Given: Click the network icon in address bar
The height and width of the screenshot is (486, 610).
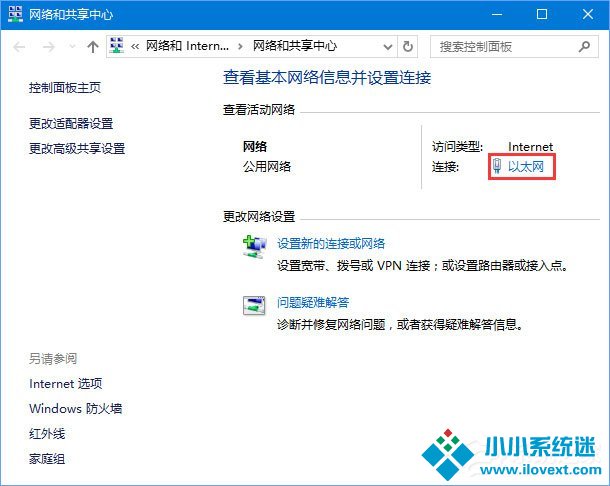Looking at the screenshot, I should [117, 46].
